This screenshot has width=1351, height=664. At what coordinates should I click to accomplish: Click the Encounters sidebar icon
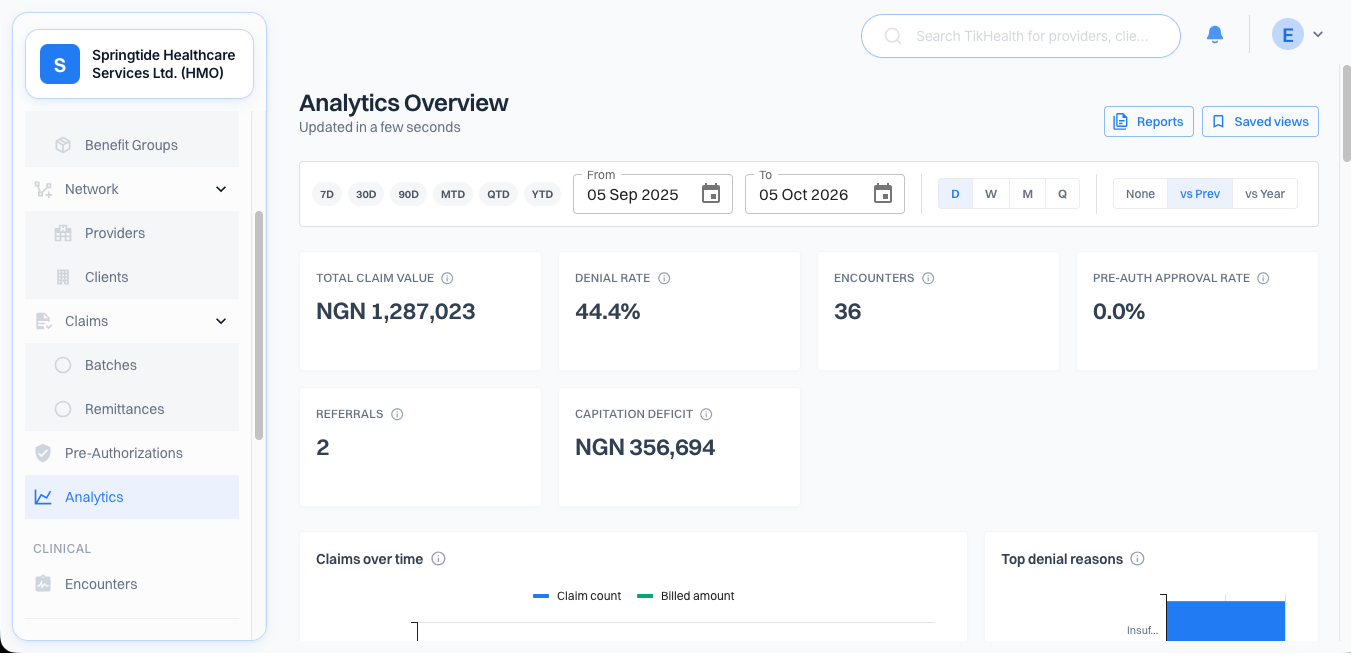tap(43, 584)
